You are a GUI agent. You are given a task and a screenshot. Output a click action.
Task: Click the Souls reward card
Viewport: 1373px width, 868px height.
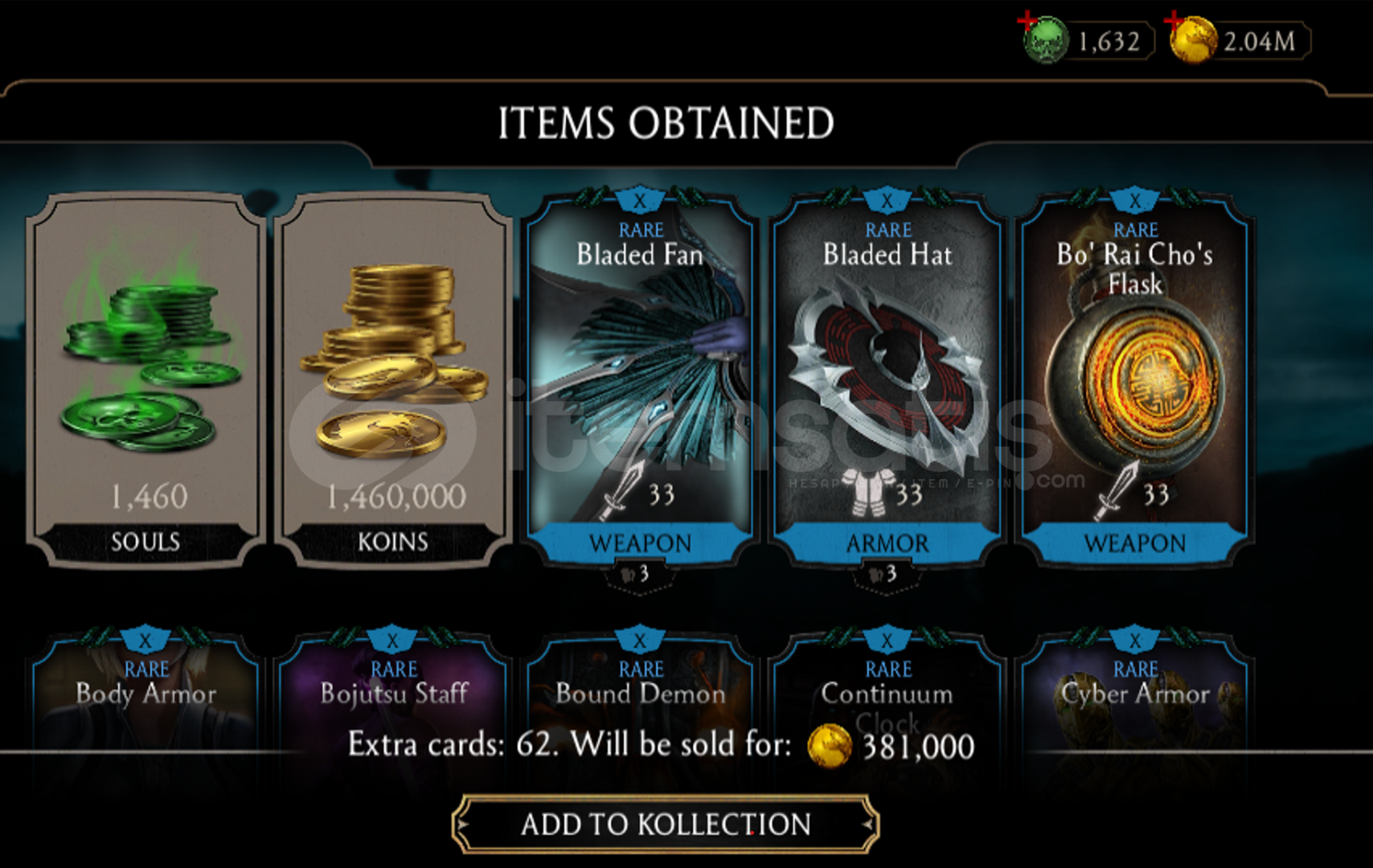click(x=145, y=380)
